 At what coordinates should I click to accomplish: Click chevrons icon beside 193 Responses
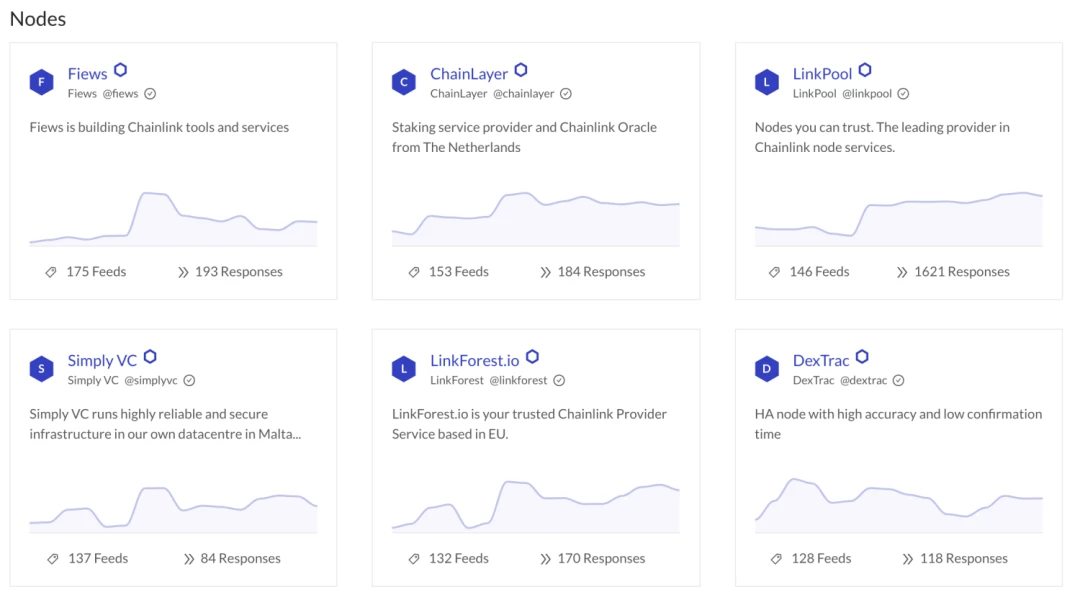(183, 272)
